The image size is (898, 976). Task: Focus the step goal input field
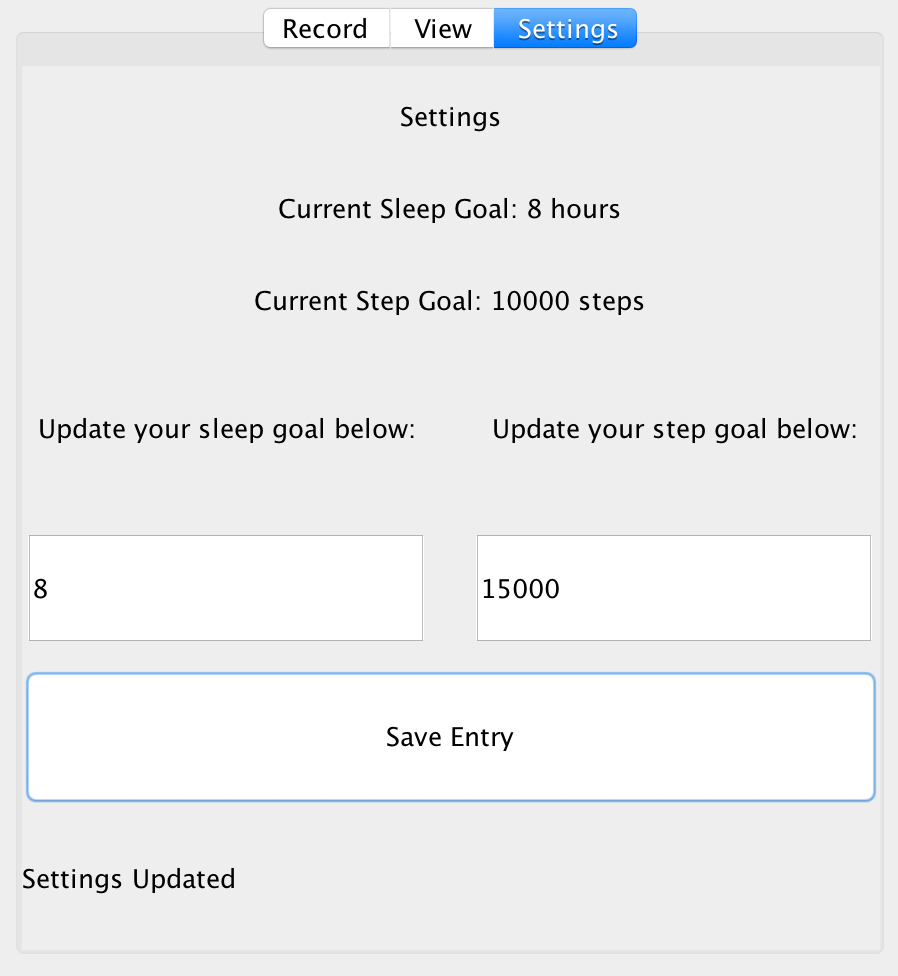tap(674, 588)
